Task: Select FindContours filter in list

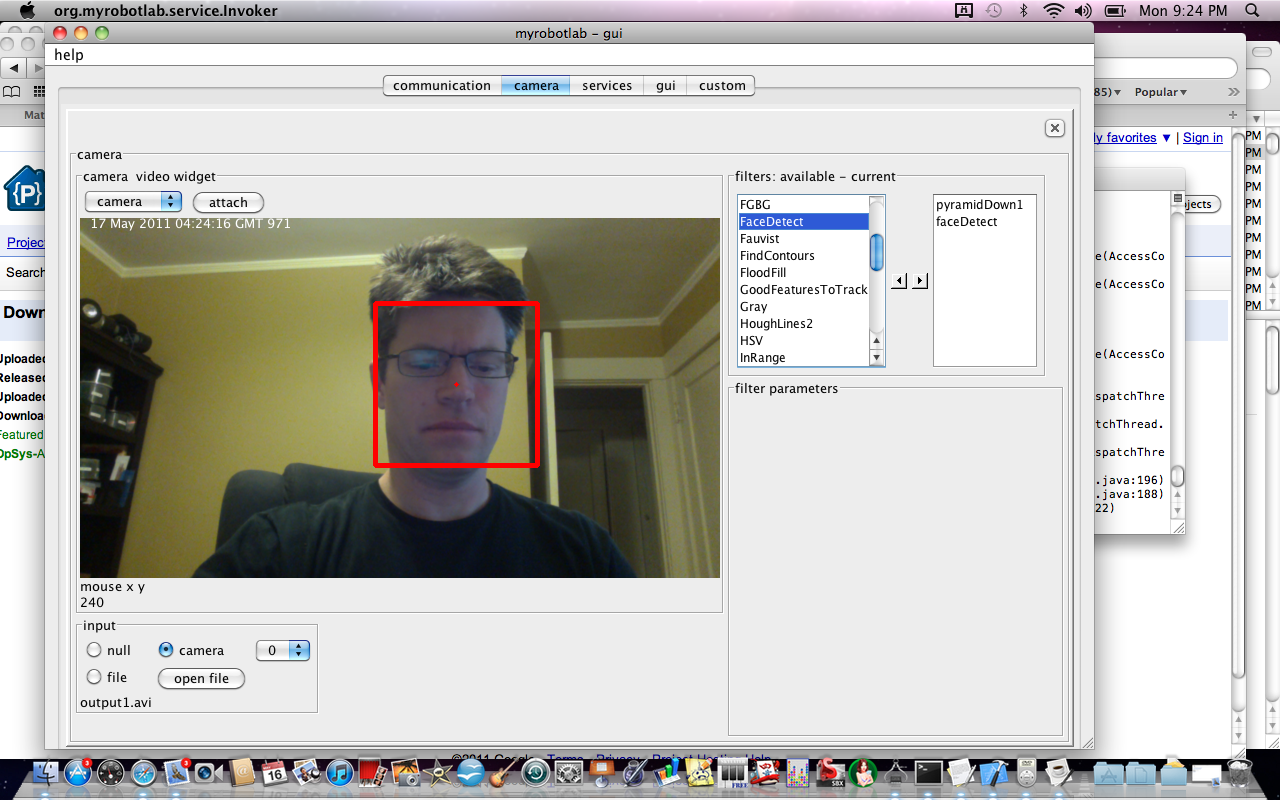Action: tap(804, 256)
